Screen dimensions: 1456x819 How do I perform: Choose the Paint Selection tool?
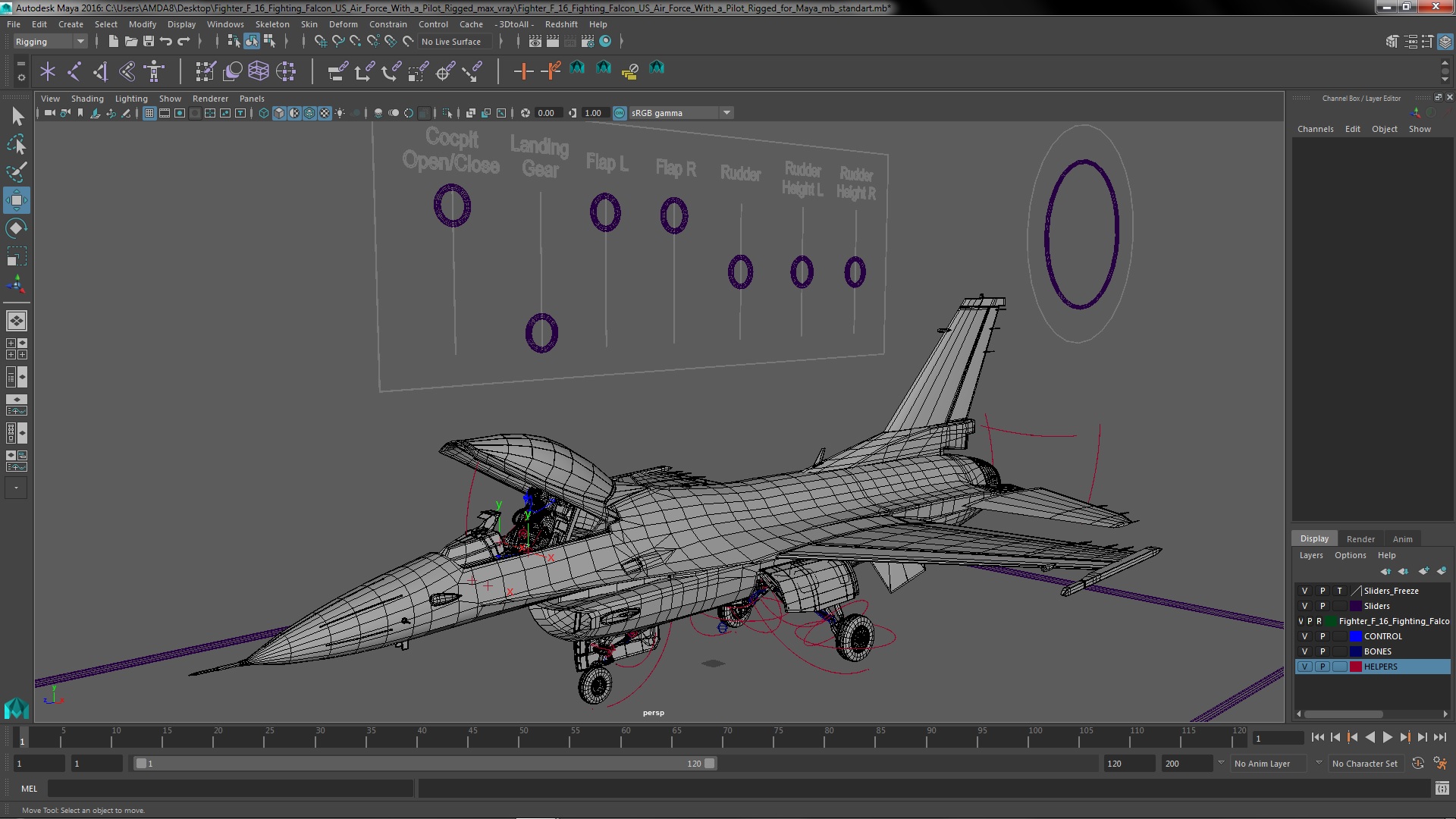click(x=17, y=172)
